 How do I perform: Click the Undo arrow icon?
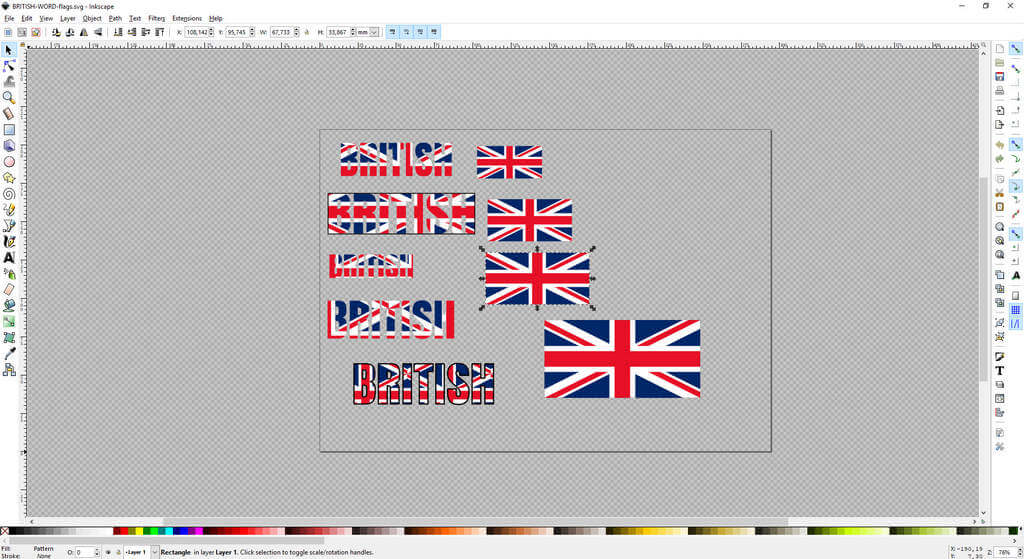coord(999,144)
